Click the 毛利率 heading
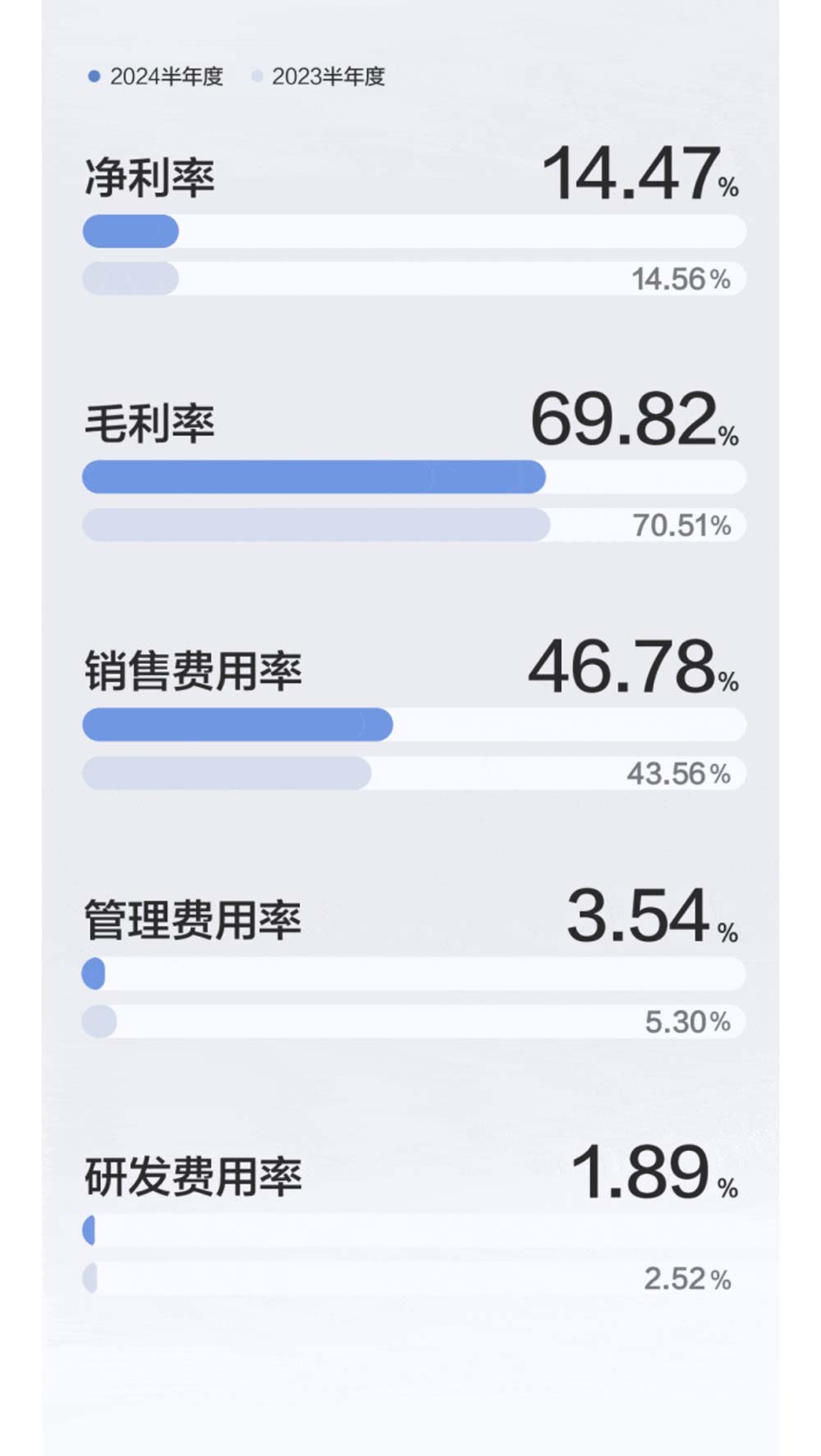821x1456 pixels. (x=149, y=424)
